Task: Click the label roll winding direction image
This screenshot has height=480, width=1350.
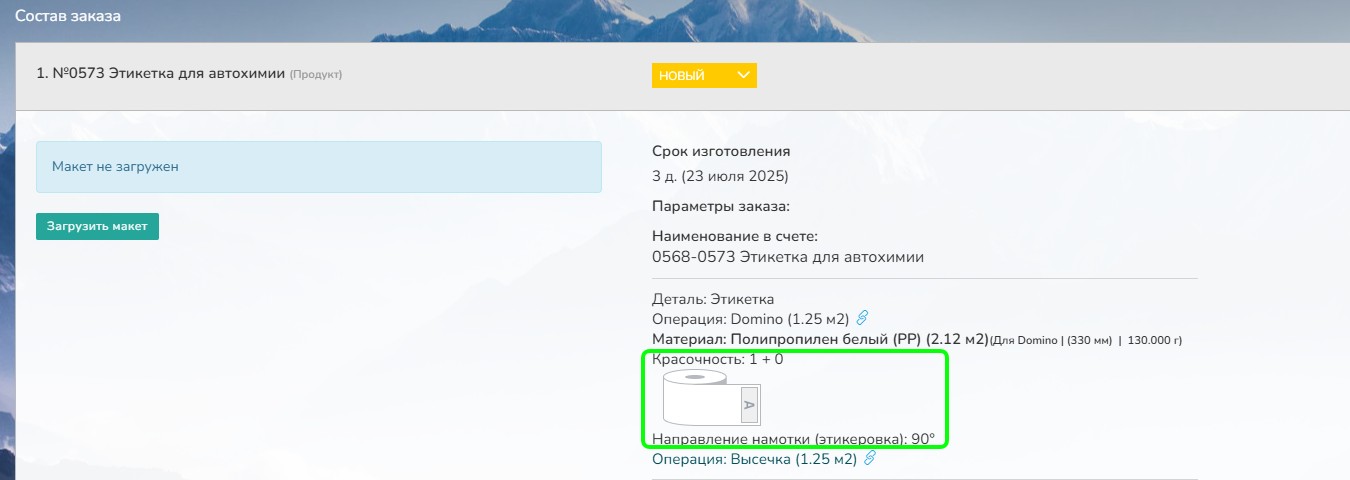Action: click(x=713, y=399)
